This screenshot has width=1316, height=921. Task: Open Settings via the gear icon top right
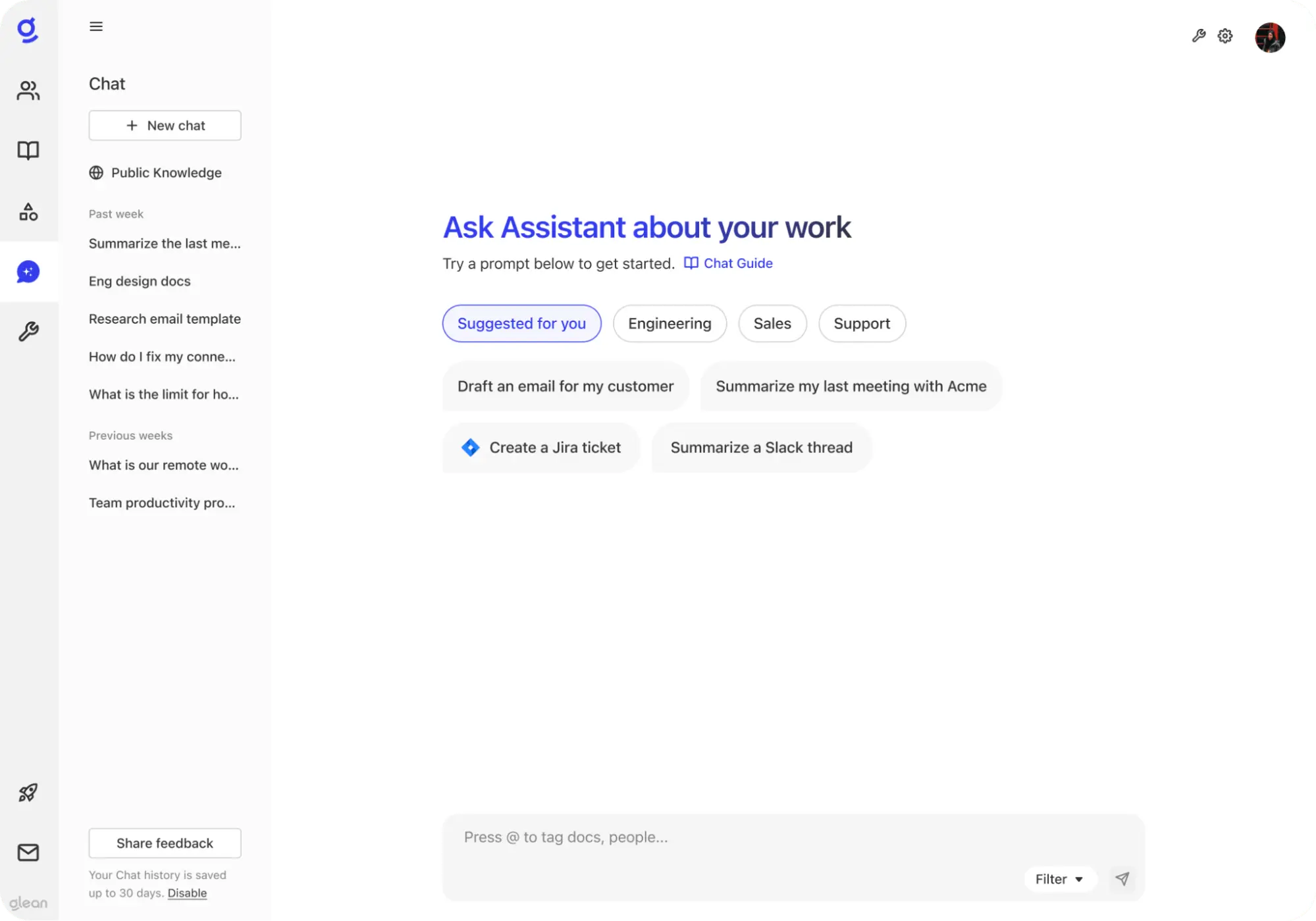[1224, 36]
